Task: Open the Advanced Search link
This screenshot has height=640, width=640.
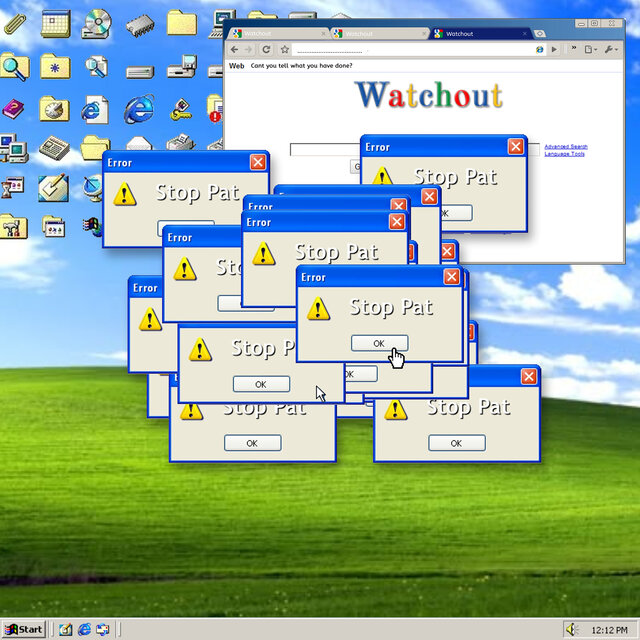Action: click(x=566, y=147)
